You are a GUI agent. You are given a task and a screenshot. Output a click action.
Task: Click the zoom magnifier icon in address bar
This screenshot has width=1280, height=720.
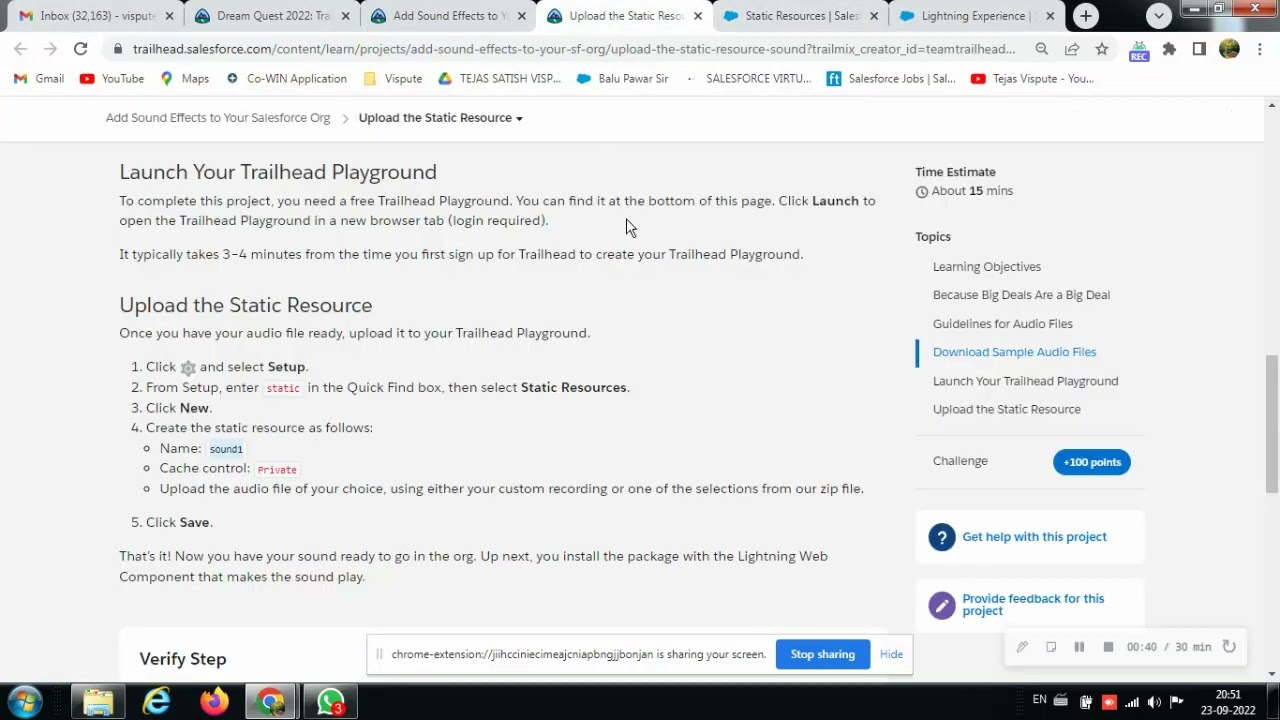click(1041, 49)
